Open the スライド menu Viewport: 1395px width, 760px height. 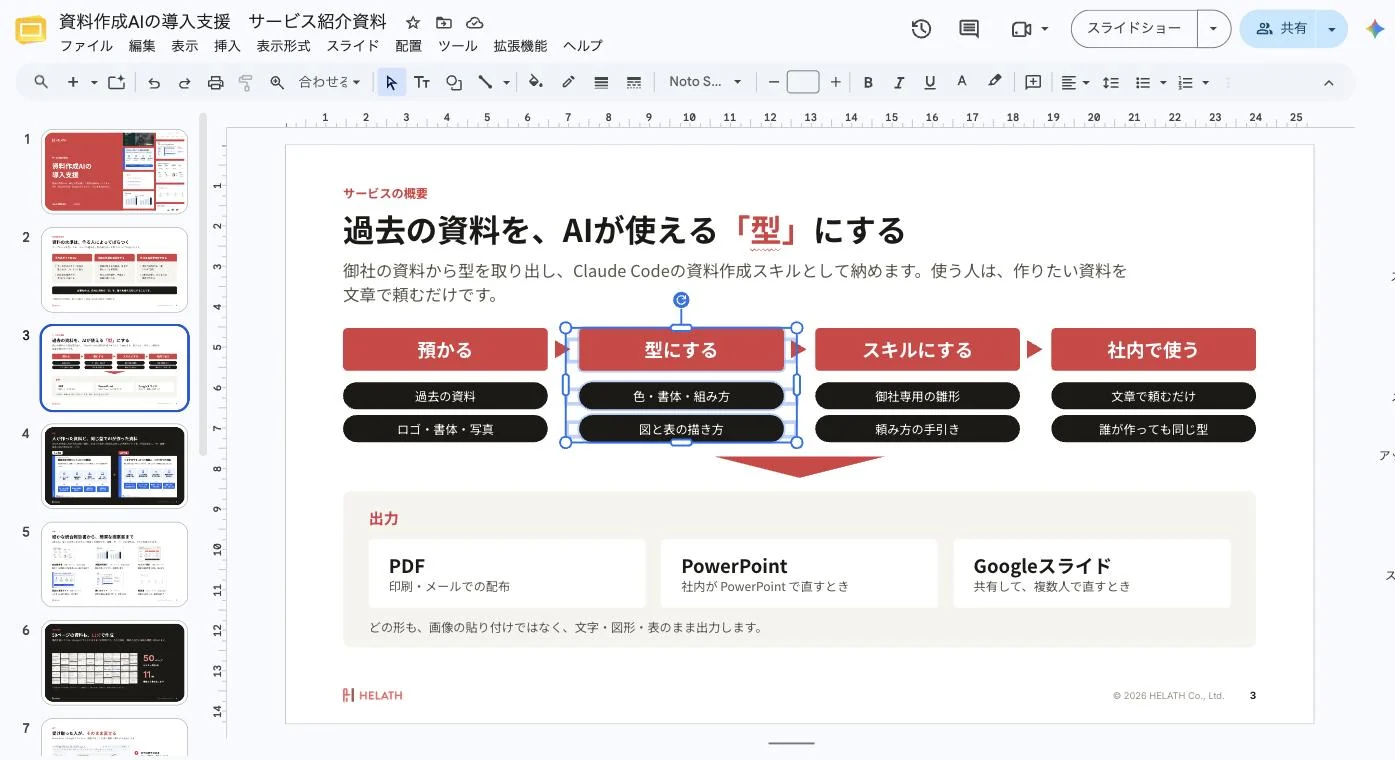[x=353, y=46]
